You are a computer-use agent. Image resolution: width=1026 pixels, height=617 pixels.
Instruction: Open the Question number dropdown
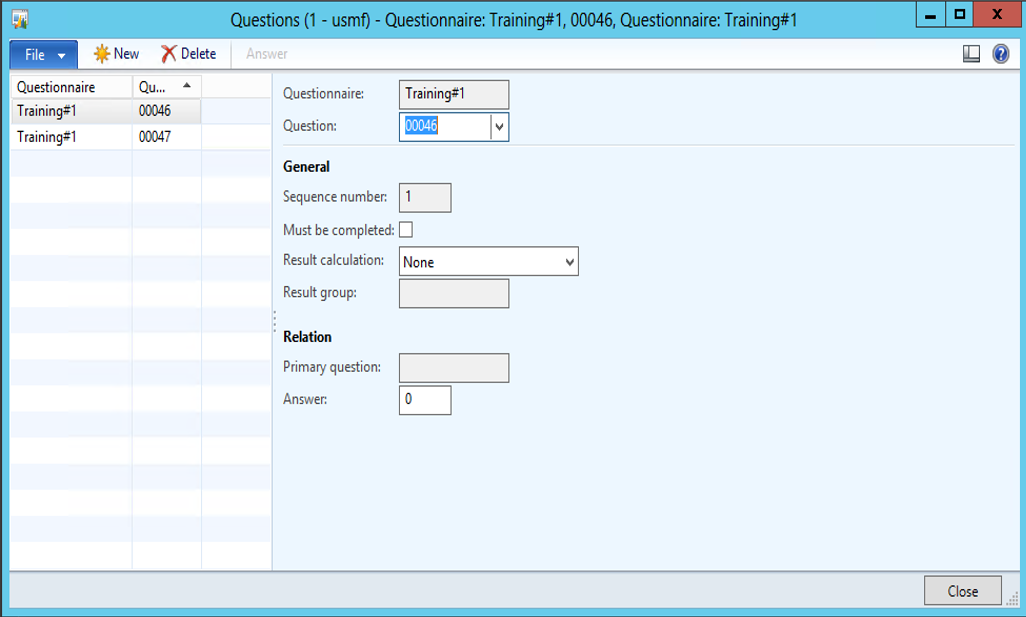coord(500,127)
